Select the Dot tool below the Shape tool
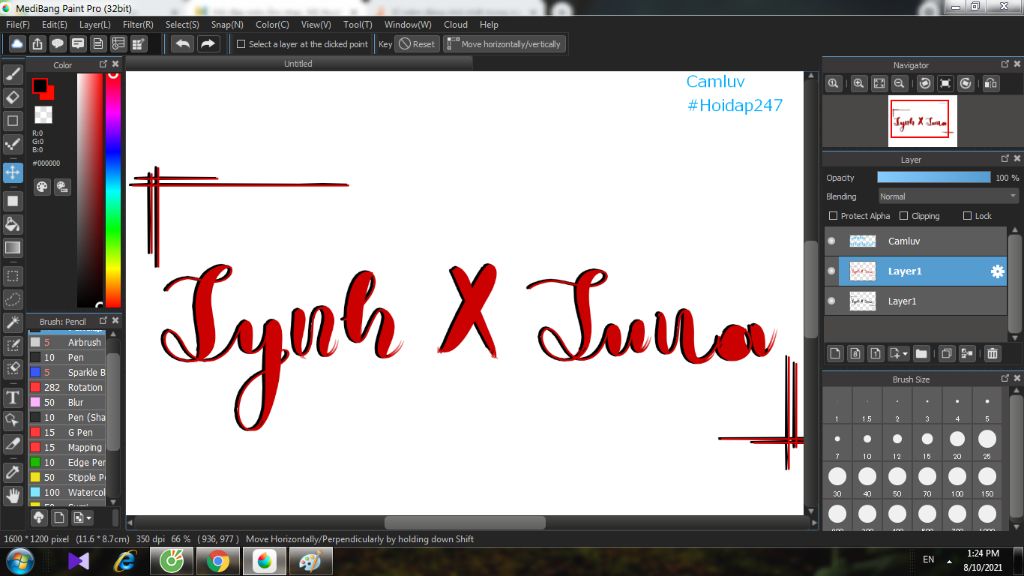 coord(12,144)
